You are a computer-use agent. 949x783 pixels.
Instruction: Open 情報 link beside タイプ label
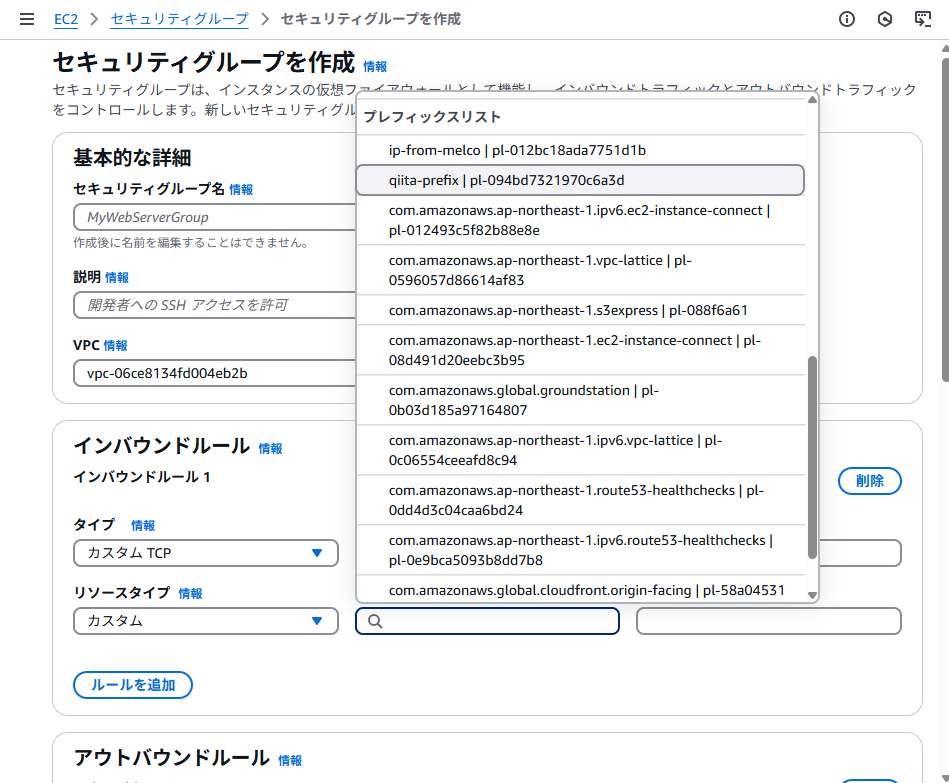tap(143, 525)
